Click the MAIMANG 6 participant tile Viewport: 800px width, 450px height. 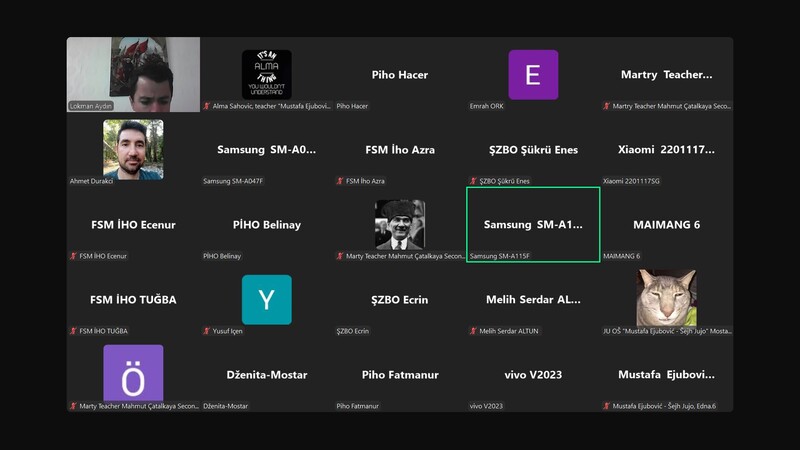click(666, 225)
